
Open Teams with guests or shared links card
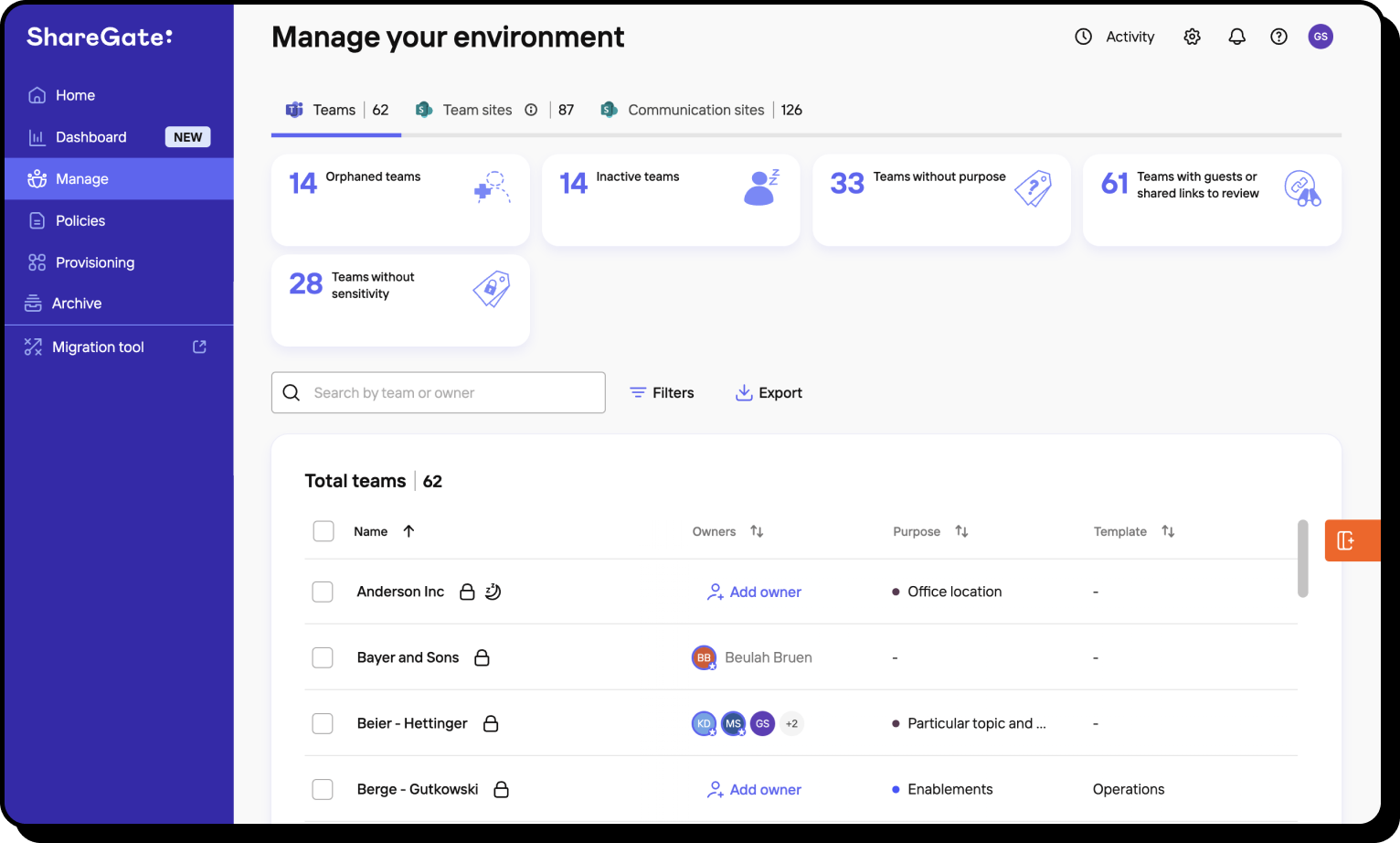click(1212, 200)
